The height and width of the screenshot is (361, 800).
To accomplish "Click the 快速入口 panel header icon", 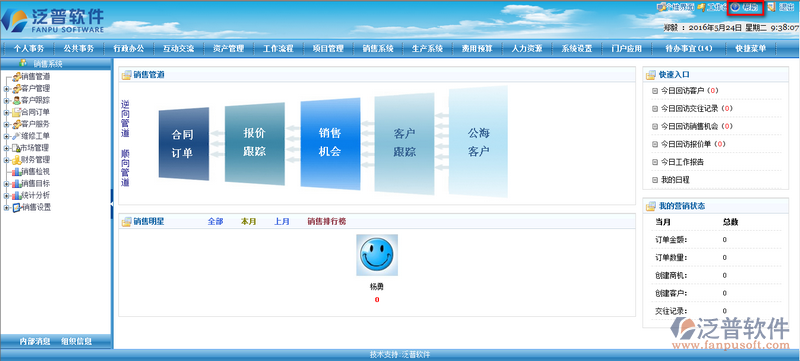I will pyautogui.click(x=651, y=75).
